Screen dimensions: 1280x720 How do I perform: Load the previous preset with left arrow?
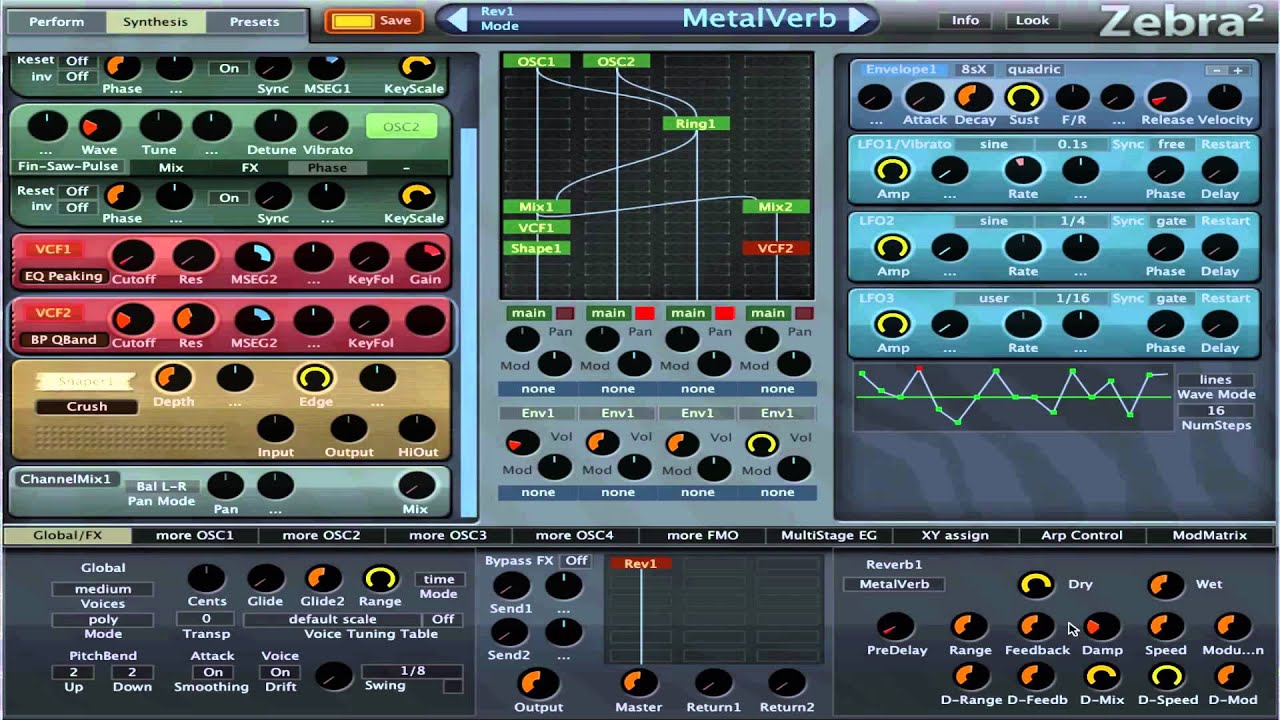[x=457, y=19]
